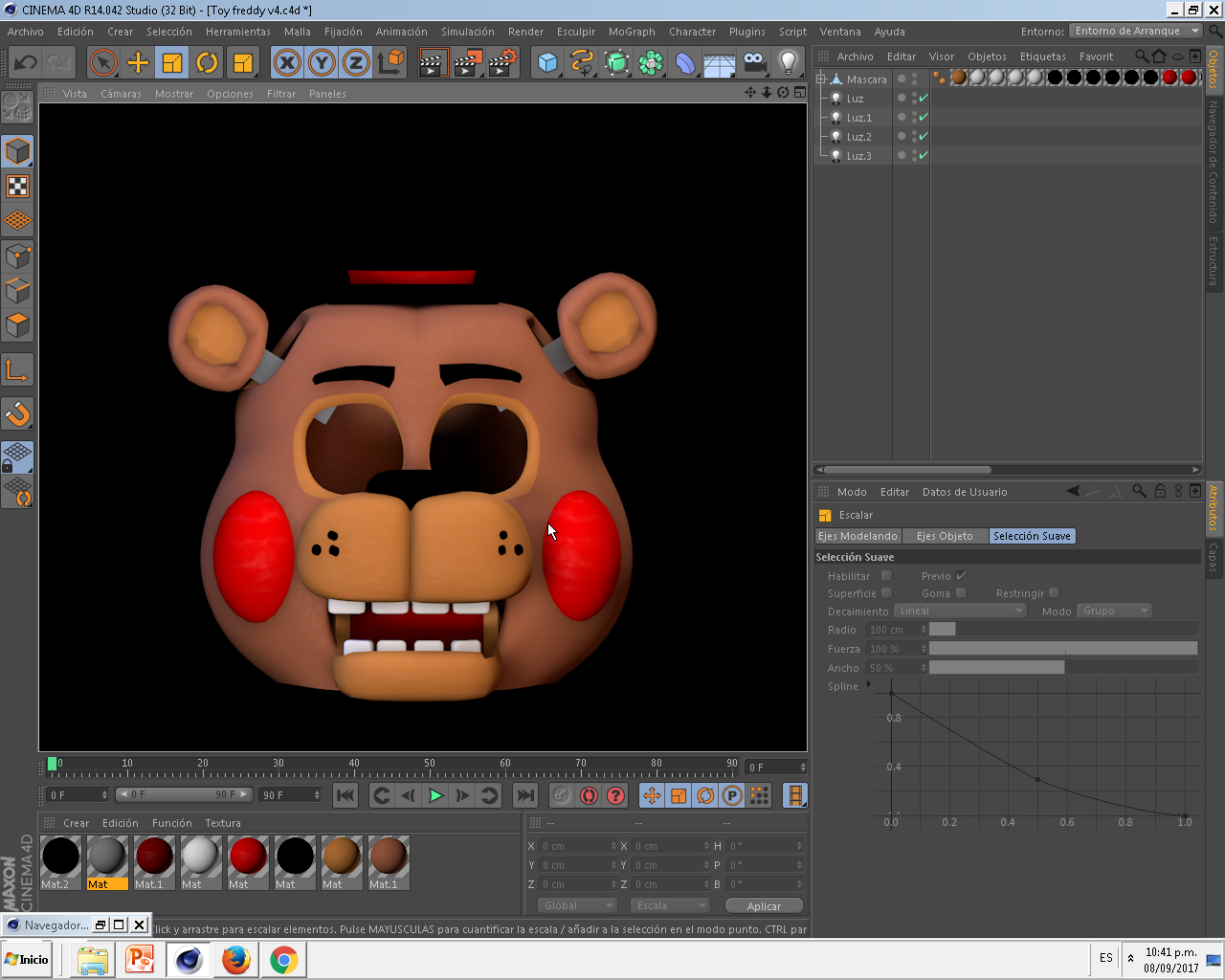Screen dimensions: 1225x980
Task: Add a Cube primitive object
Action: click(x=547, y=63)
